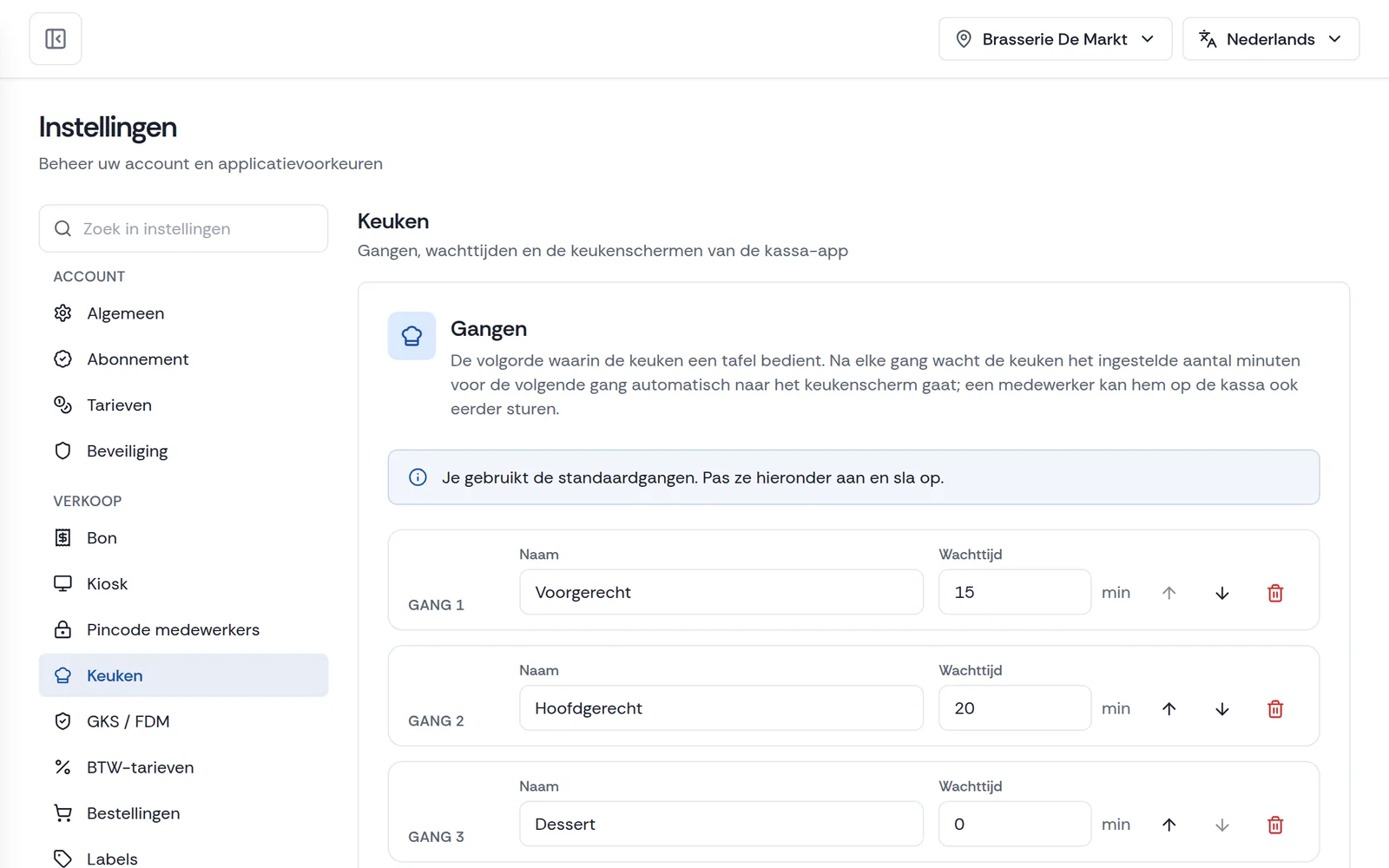Screen dimensions: 1389x868
Task: Move Hoofdgerecht up with the arrow icon
Action: click(x=1169, y=709)
